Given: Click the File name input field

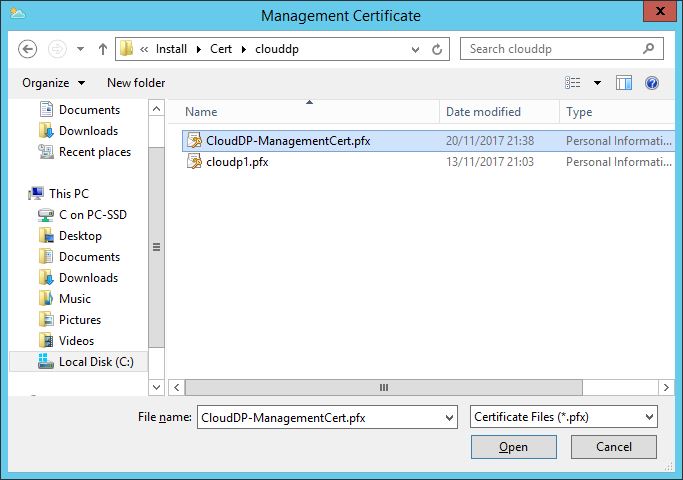Looking at the screenshot, I should coord(321,417).
